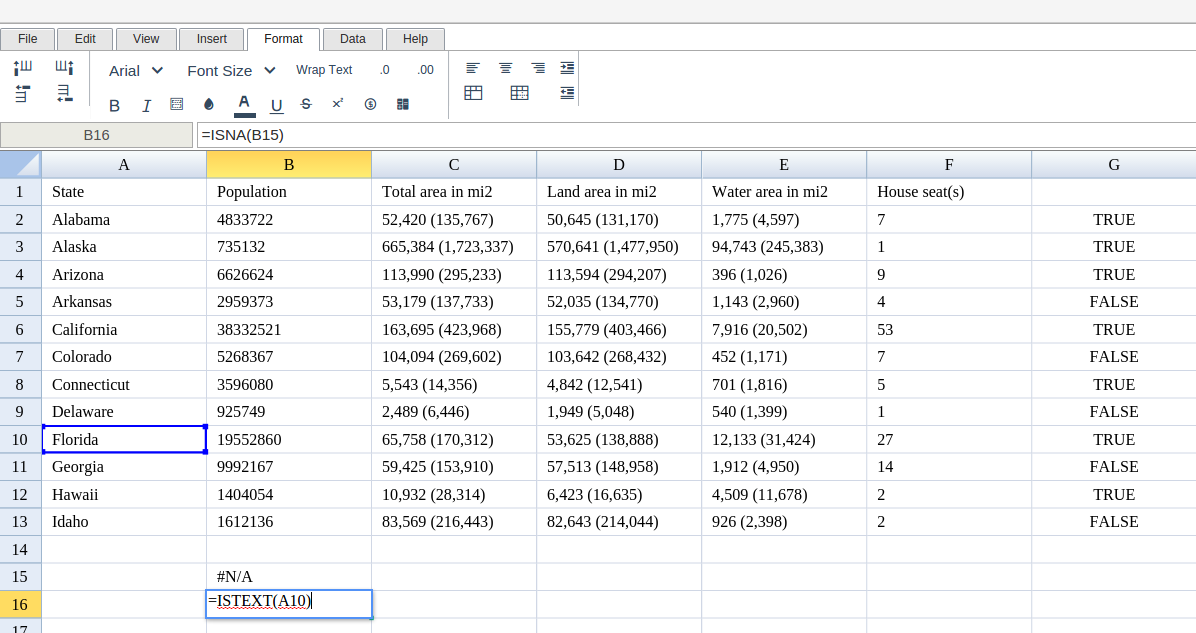Click the .00 increase decimal button
Viewport: 1196px width, 633px height.
pyautogui.click(x=425, y=70)
